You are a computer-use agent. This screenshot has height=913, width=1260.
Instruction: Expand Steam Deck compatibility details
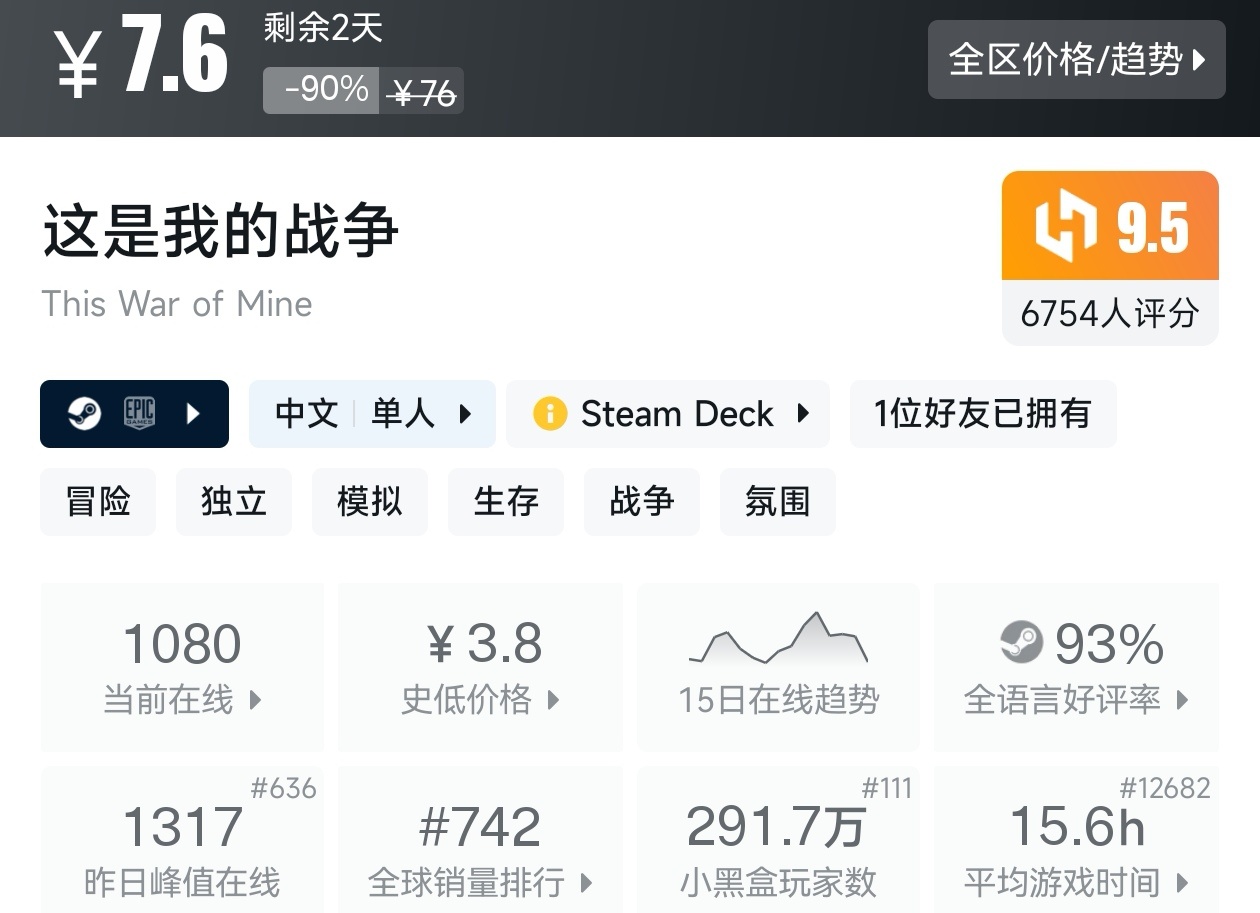point(668,414)
